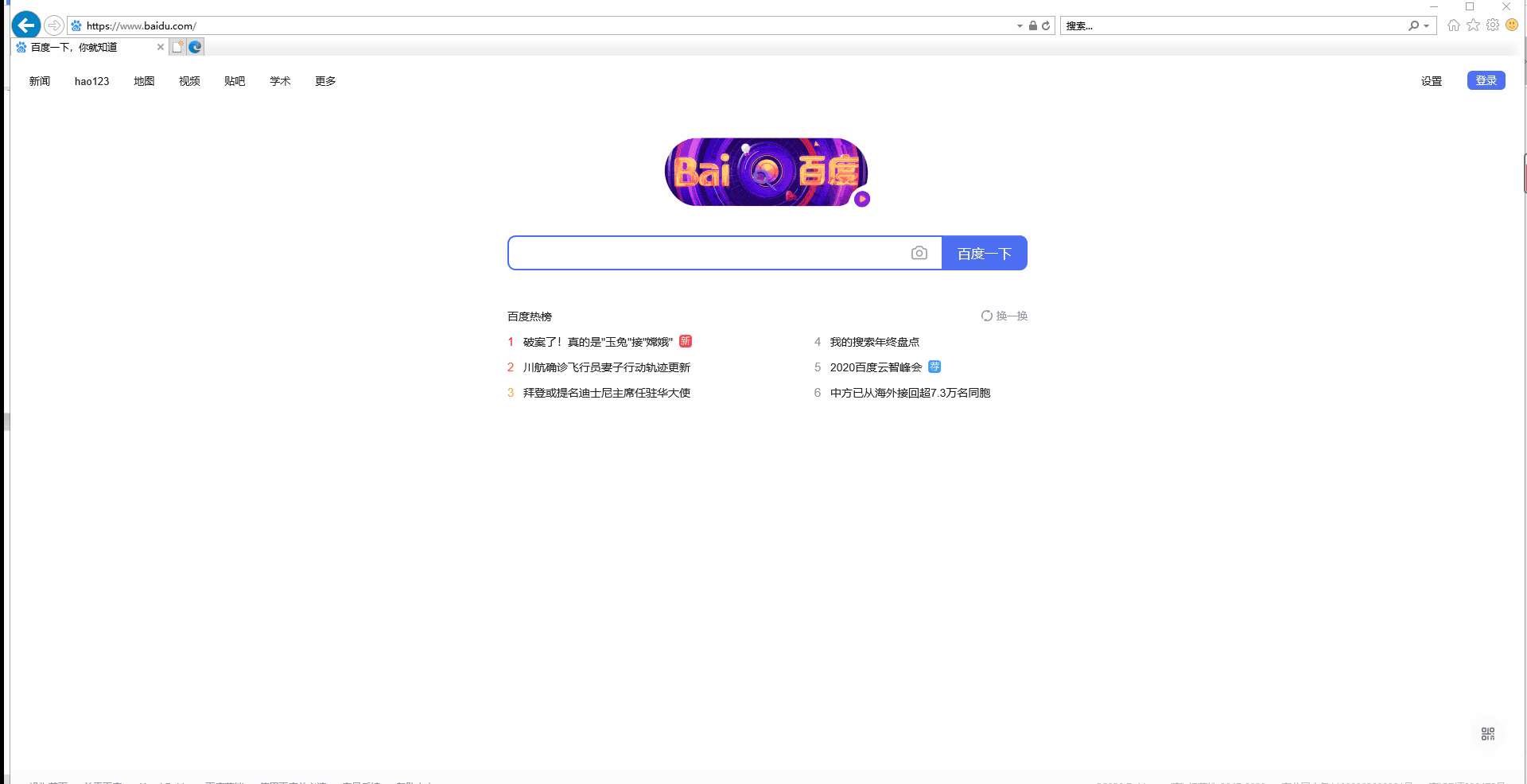Refresh the page with the reload icon
The height and width of the screenshot is (784, 1527).
[x=1046, y=25]
